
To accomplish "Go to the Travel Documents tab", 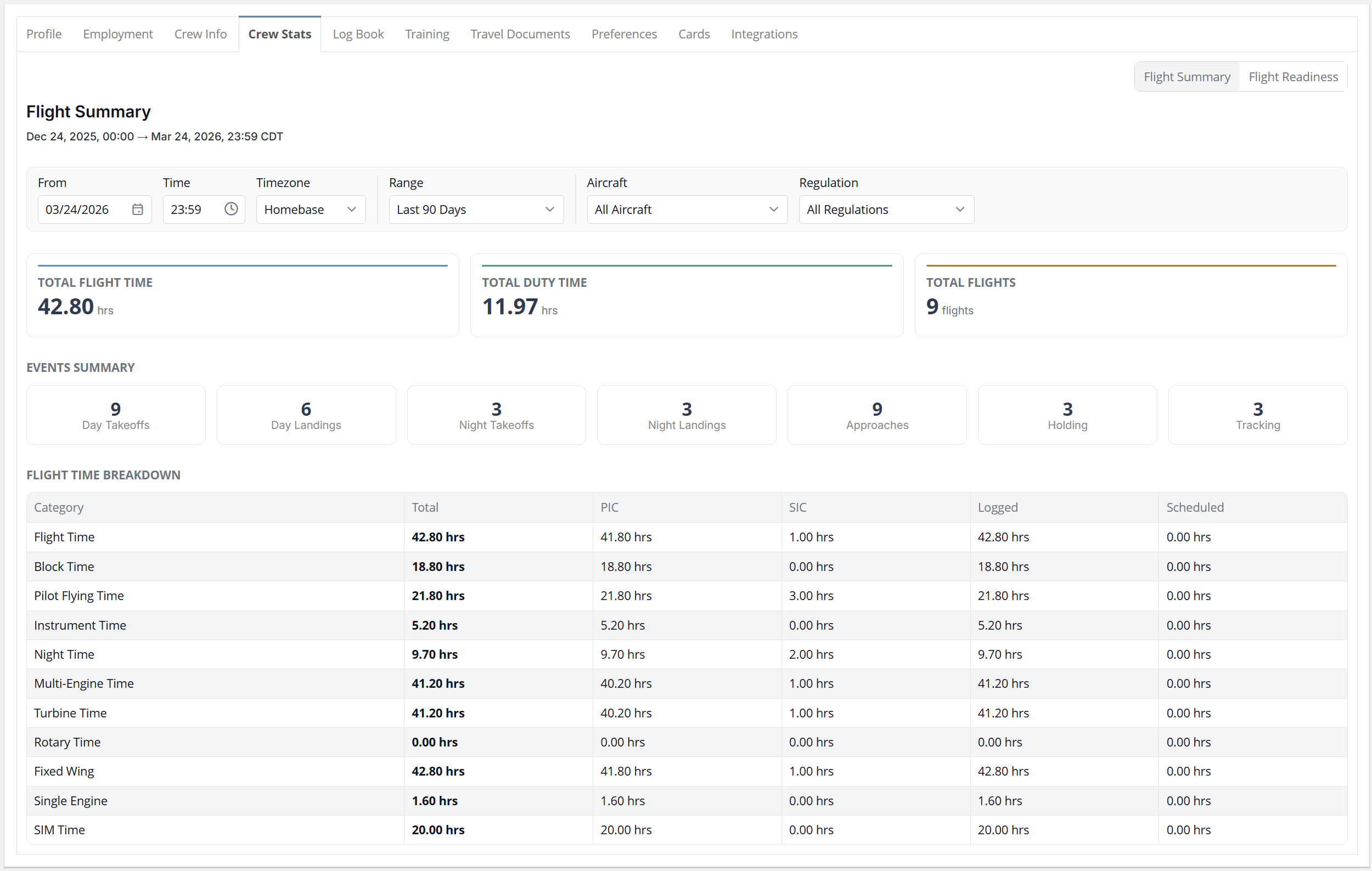I will click(x=520, y=34).
